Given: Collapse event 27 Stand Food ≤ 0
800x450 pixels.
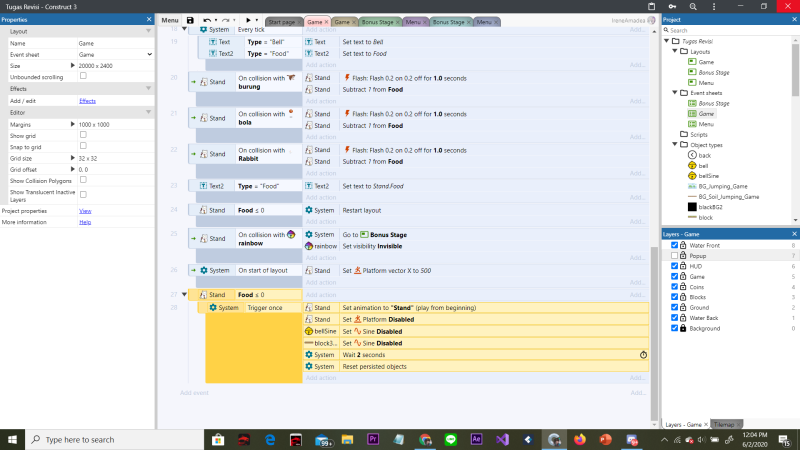Looking at the screenshot, I should [x=184, y=295].
